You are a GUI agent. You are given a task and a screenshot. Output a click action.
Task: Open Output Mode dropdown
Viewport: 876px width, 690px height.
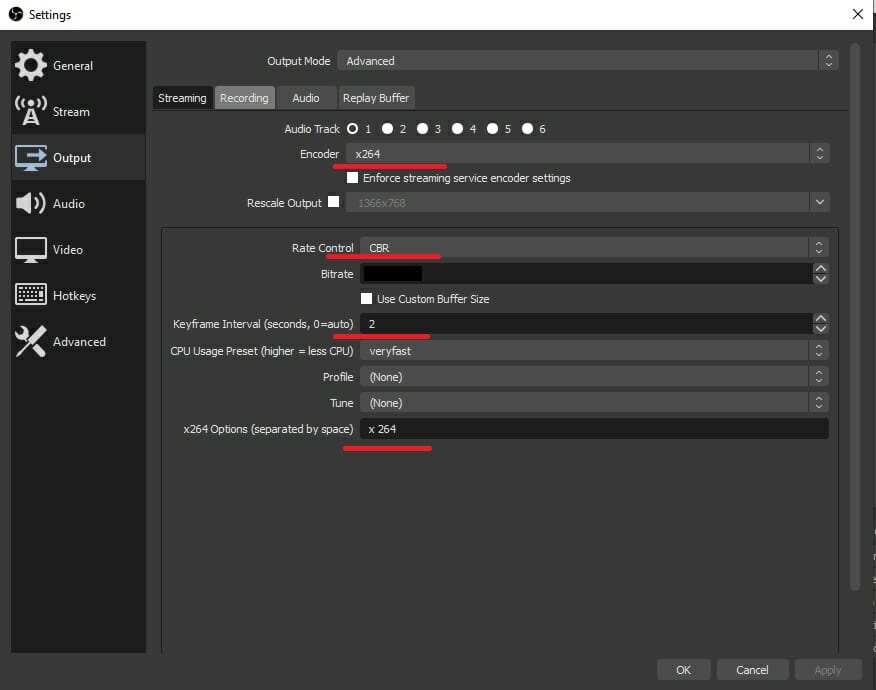tap(588, 60)
